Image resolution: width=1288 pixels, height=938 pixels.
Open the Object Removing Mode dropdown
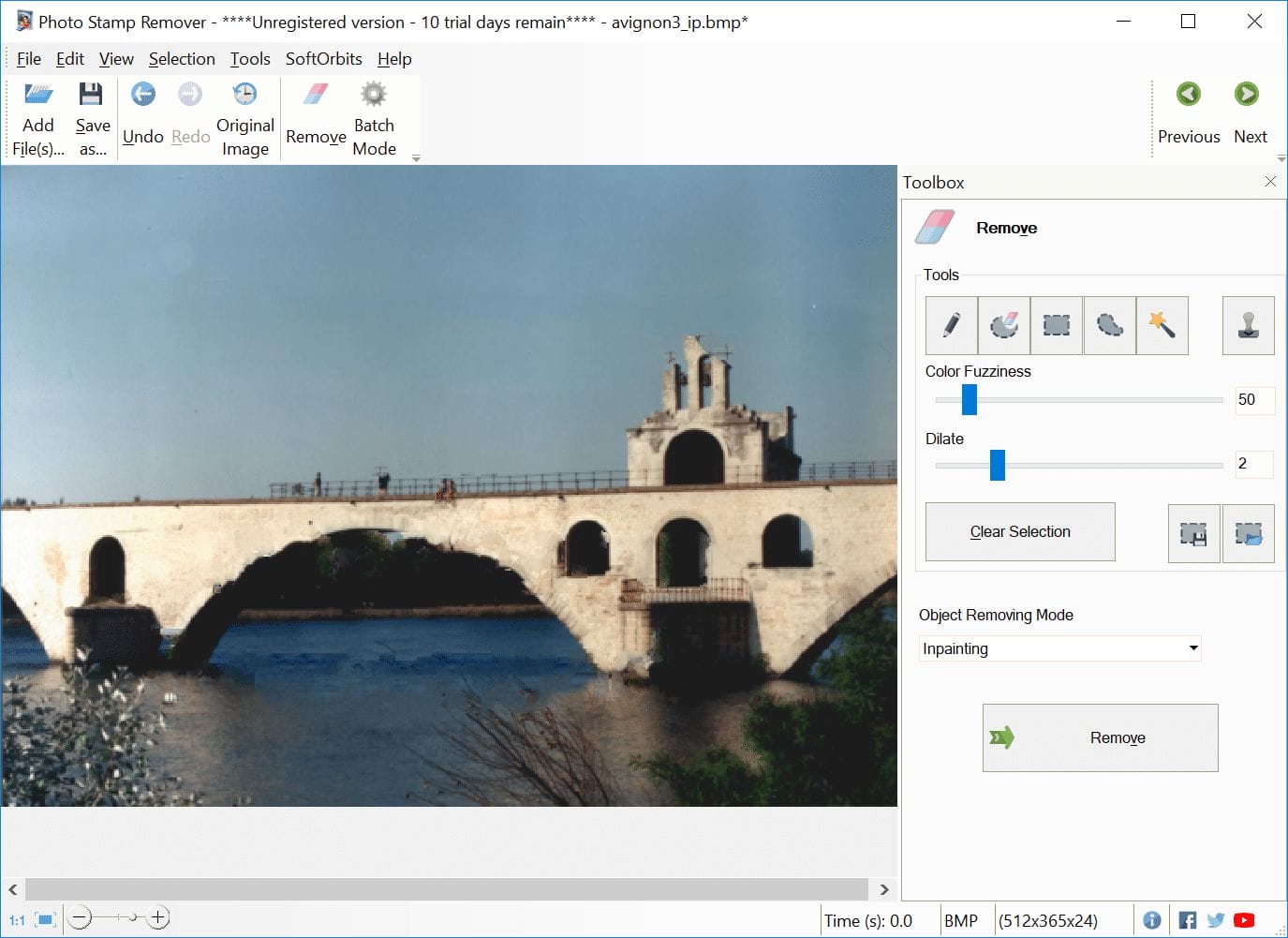[x=1059, y=648]
